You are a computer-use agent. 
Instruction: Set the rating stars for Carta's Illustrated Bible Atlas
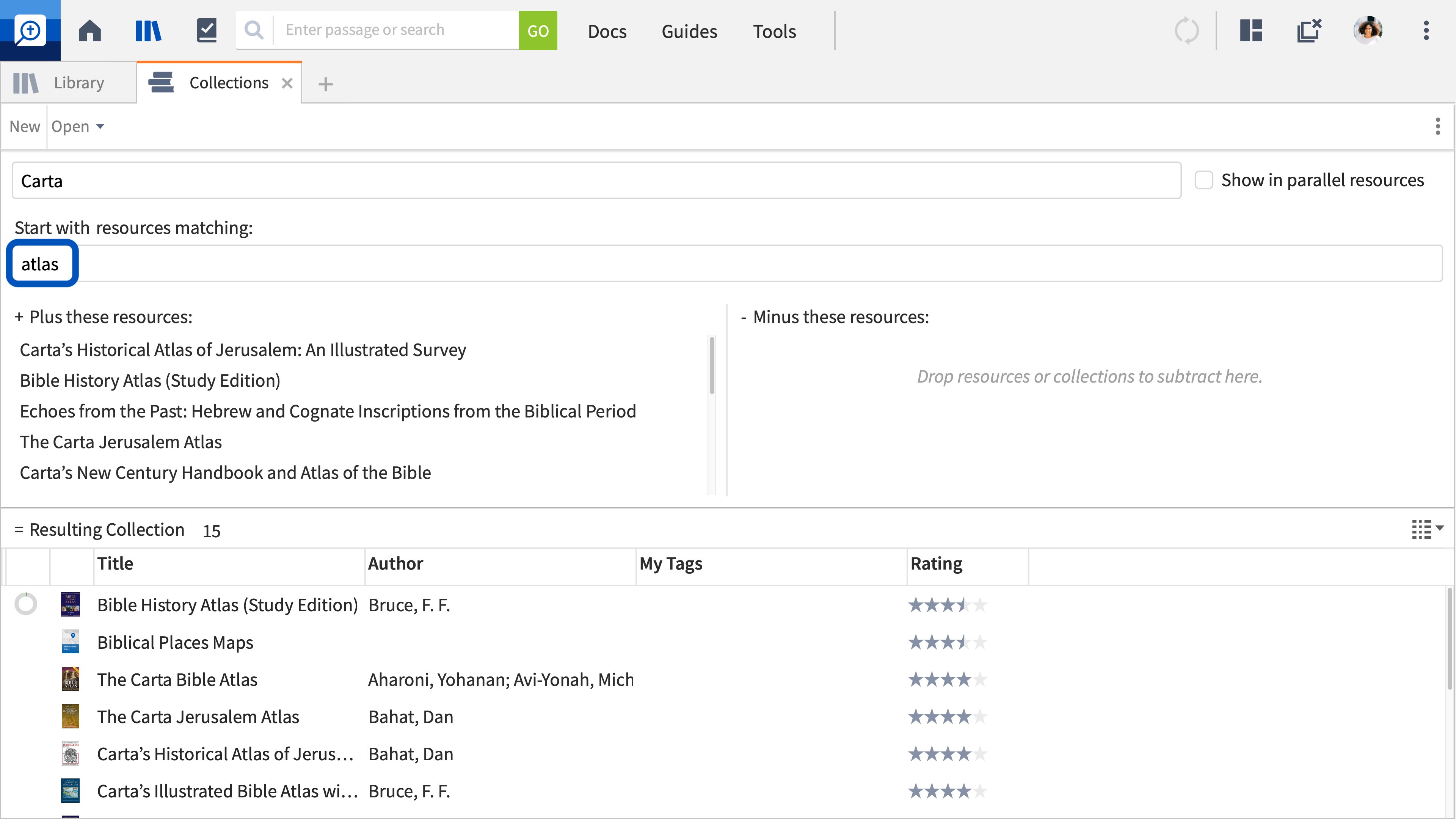pos(948,791)
